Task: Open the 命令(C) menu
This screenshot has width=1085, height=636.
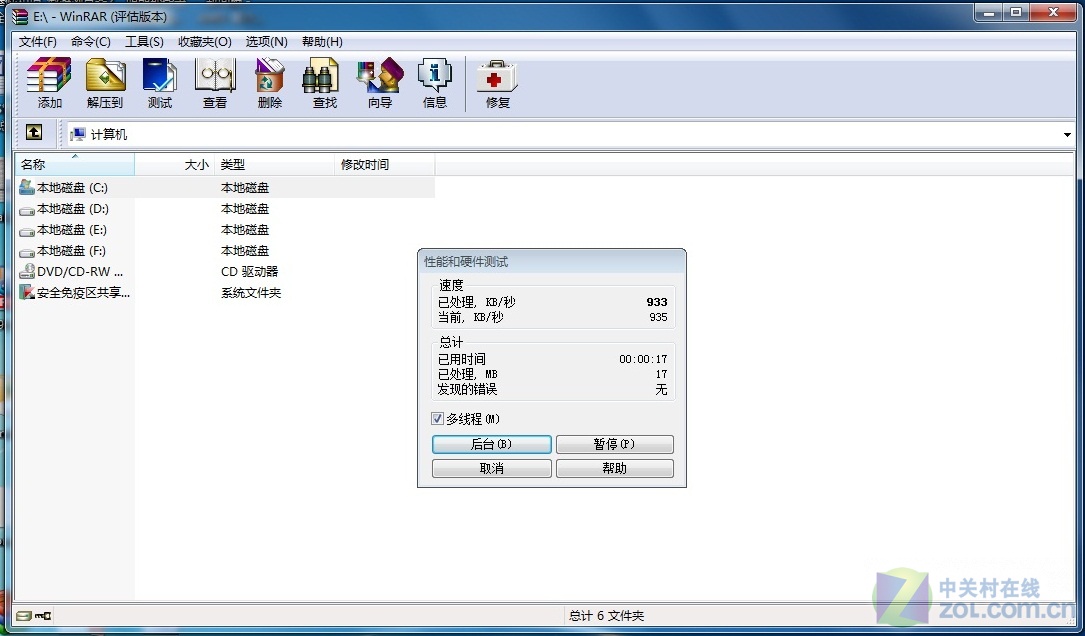Action: (x=91, y=42)
